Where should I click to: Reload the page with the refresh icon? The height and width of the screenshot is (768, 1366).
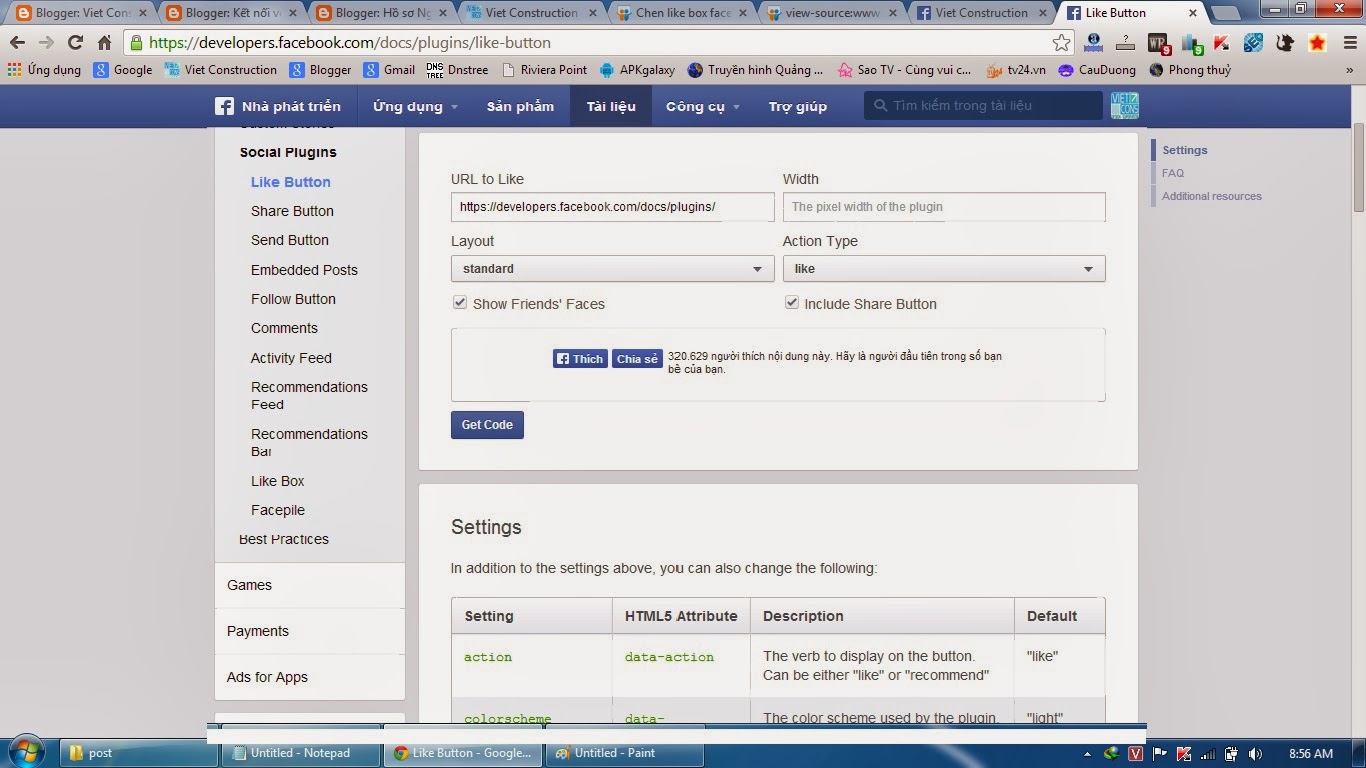pos(75,43)
